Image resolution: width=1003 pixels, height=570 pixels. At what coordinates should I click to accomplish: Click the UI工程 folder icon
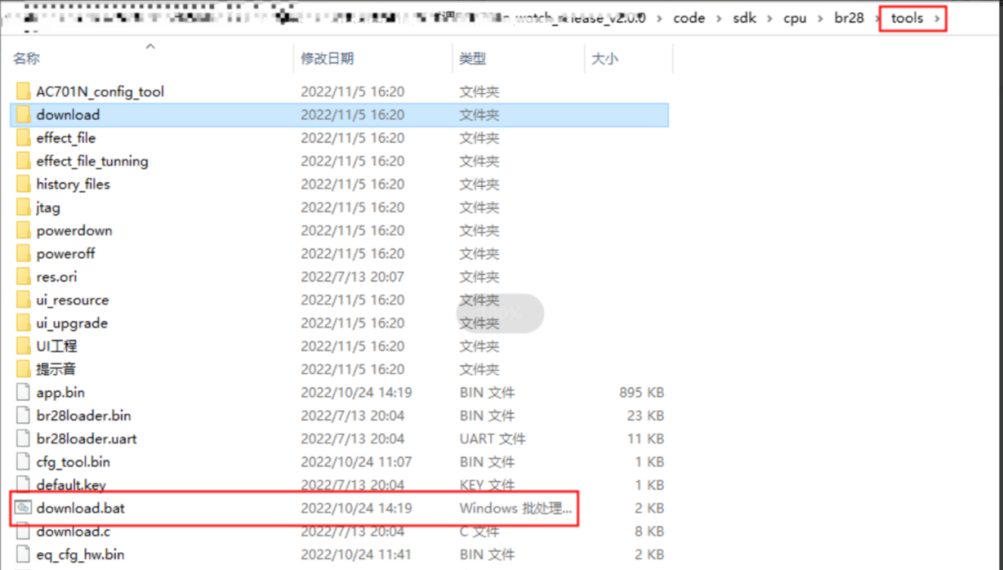coord(23,346)
